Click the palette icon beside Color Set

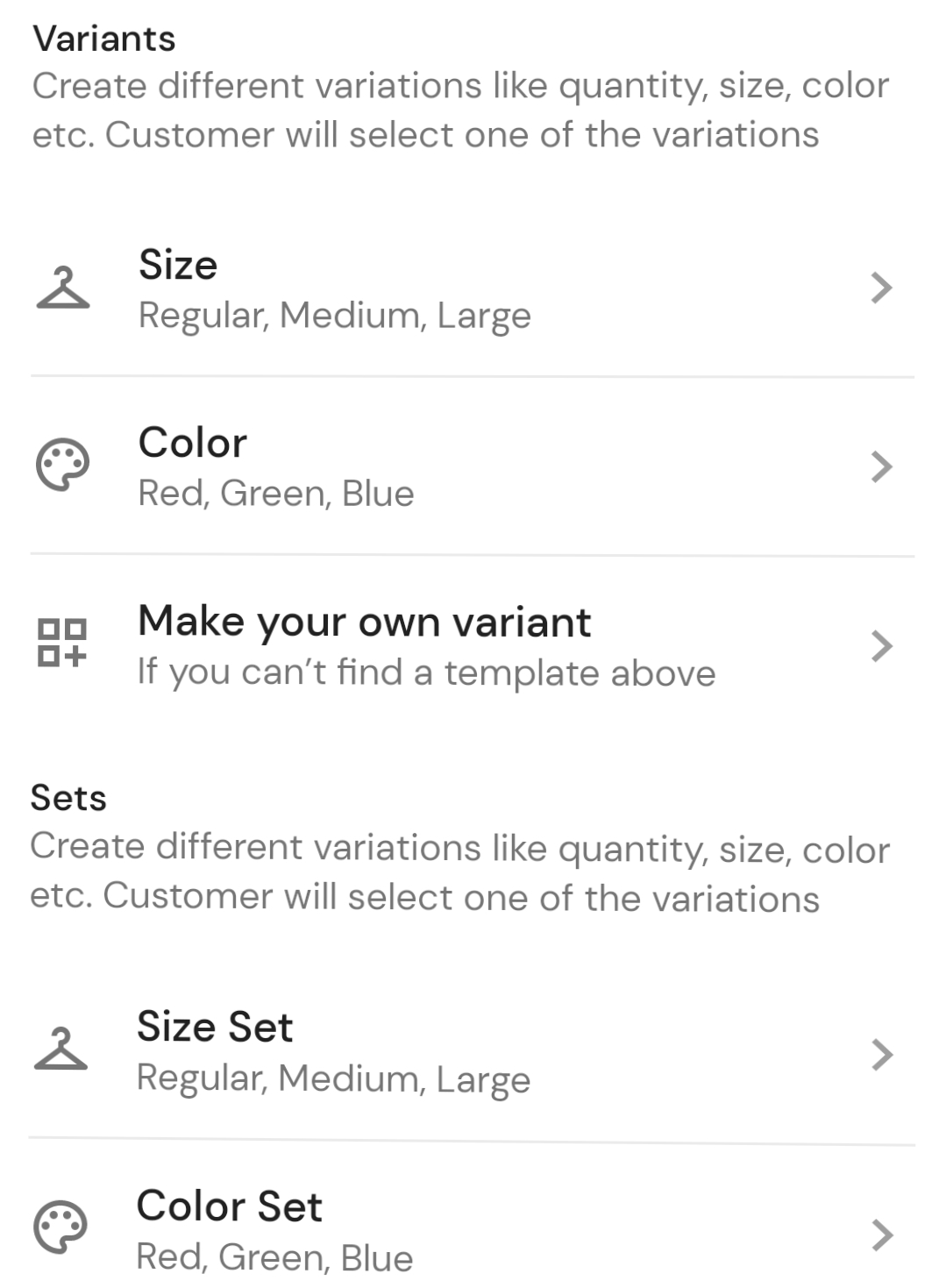pyautogui.click(x=60, y=1226)
